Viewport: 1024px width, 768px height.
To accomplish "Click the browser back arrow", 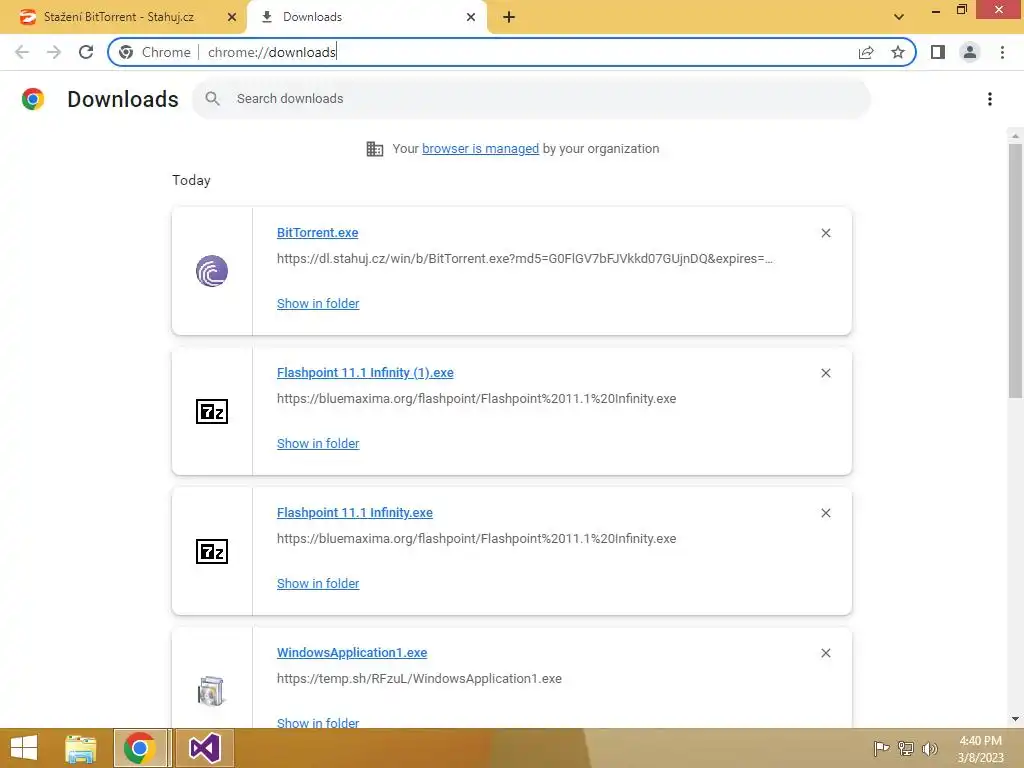I will [x=22, y=52].
